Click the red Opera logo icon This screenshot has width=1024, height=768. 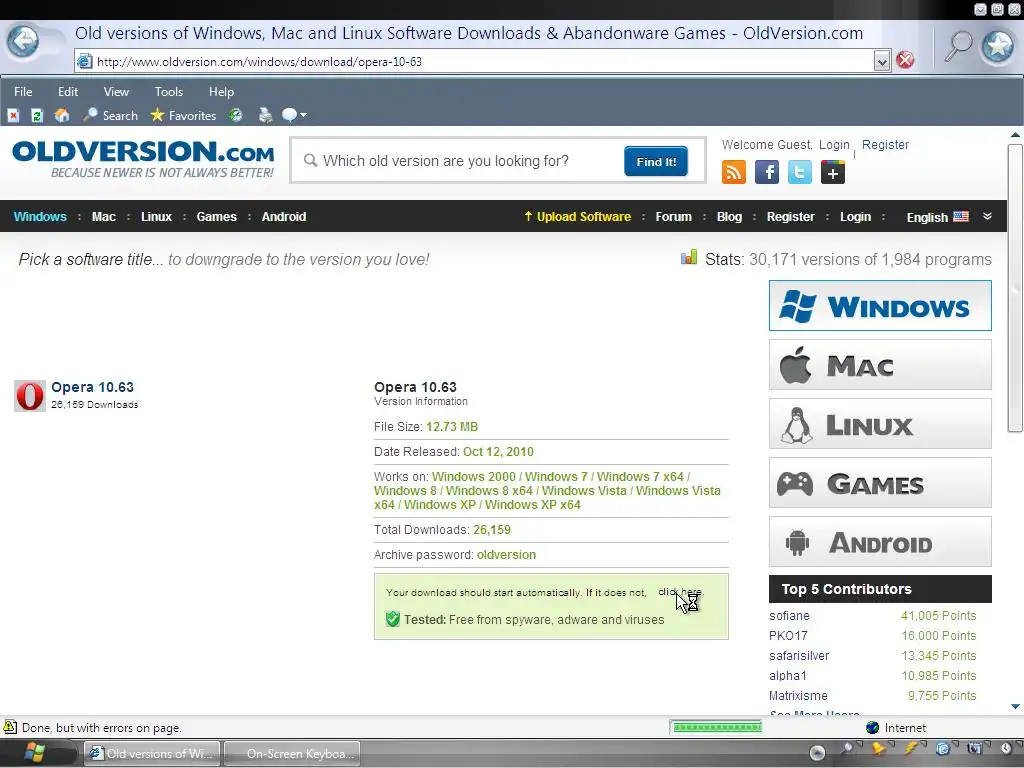pyautogui.click(x=30, y=396)
